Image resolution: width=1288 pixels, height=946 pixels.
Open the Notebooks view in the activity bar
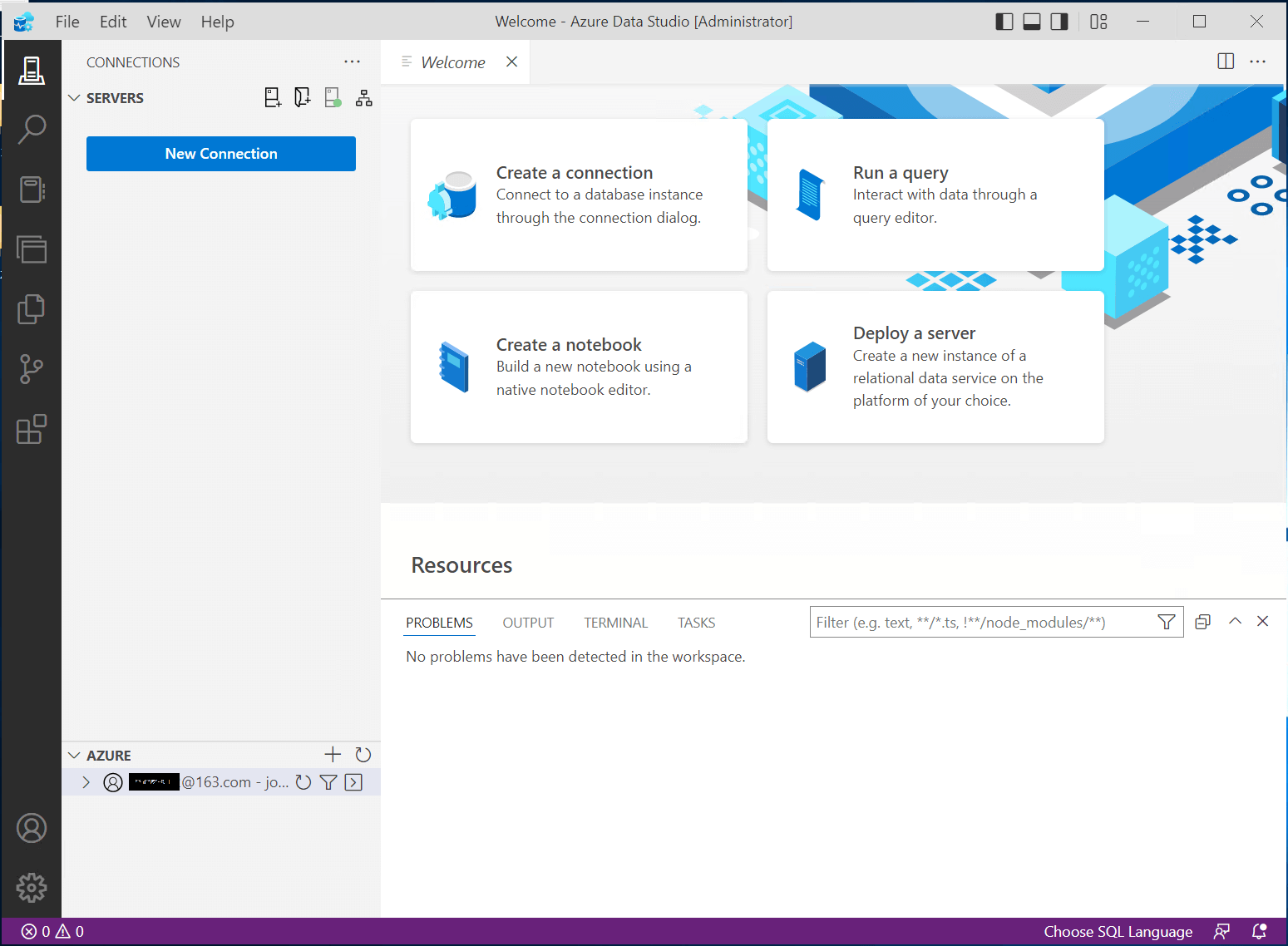click(32, 190)
